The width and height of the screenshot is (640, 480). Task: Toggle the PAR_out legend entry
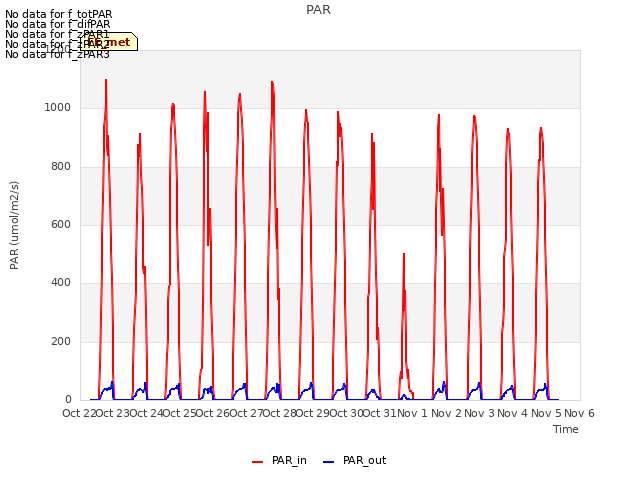[354, 461]
